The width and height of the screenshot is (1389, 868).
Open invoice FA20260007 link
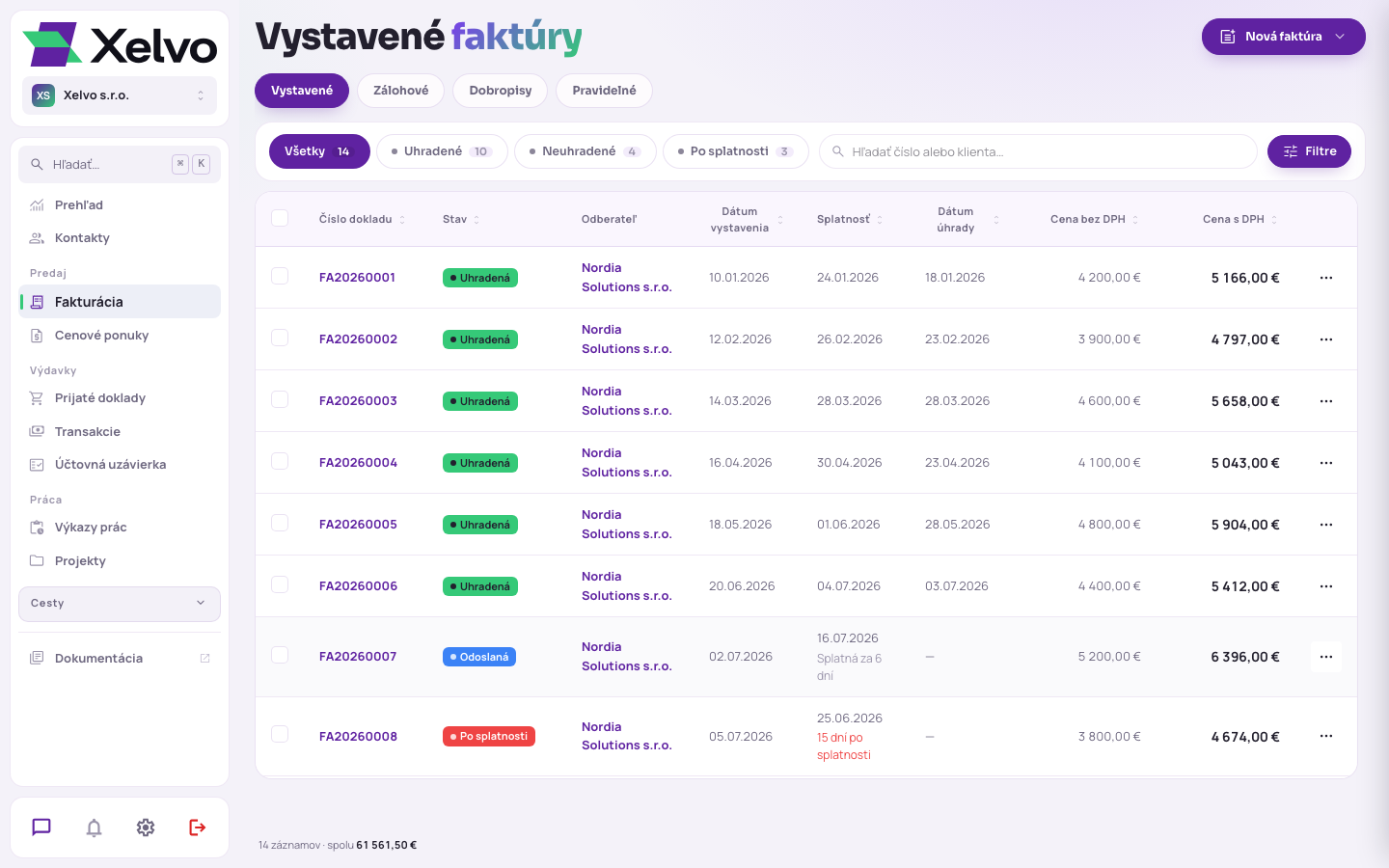pyautogui.click(x=358, y=657)
